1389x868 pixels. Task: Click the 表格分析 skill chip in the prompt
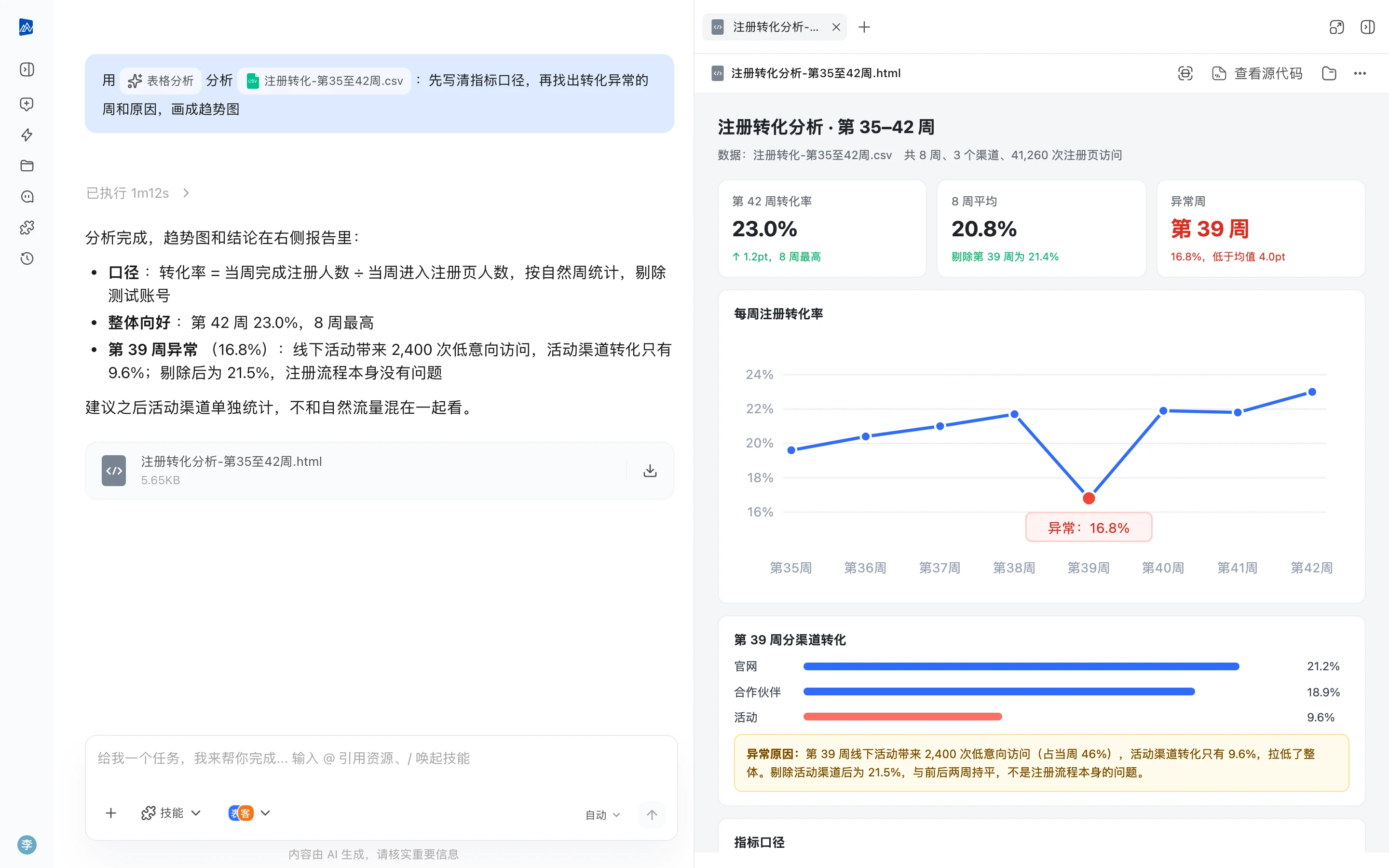pos(161,81)
